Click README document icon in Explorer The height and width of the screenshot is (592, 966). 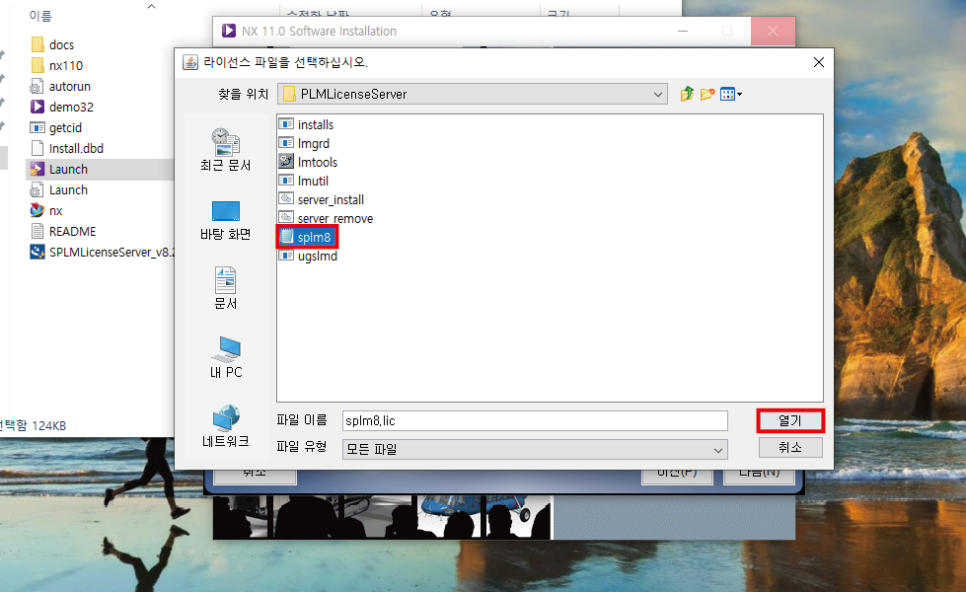tap(38, 231)
